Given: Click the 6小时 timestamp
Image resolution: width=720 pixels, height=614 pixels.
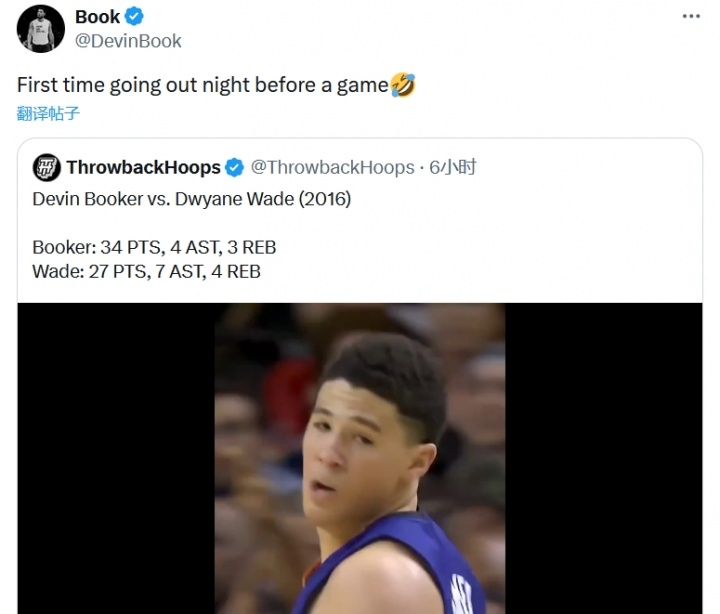Looking at the screenshot, I should 453,167.
